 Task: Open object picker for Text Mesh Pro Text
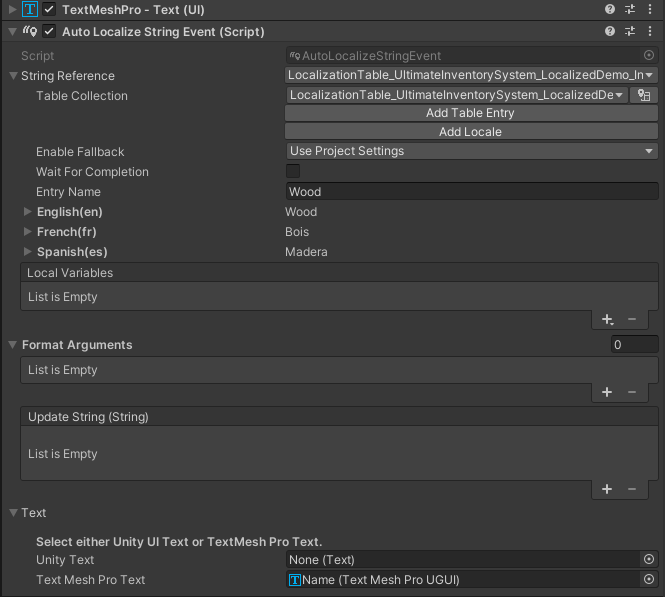[649, 579]
